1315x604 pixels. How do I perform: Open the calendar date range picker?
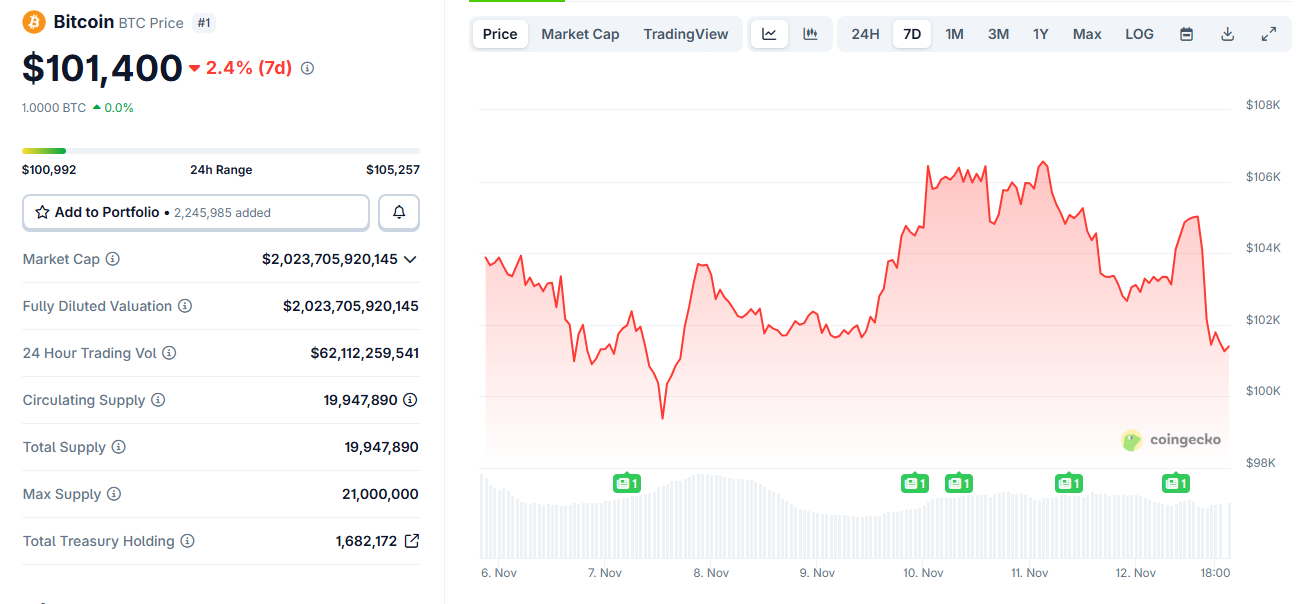tap(1186, 33)
